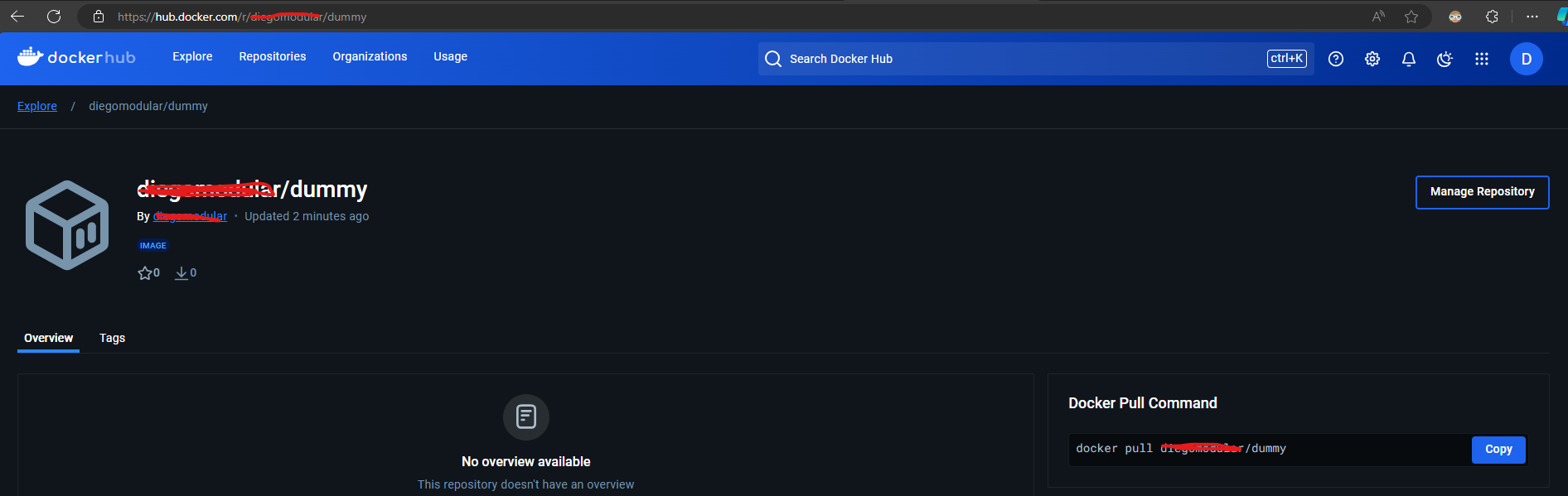Copy the docker pull command
Screen dimensions: 1568x496
1498,449
